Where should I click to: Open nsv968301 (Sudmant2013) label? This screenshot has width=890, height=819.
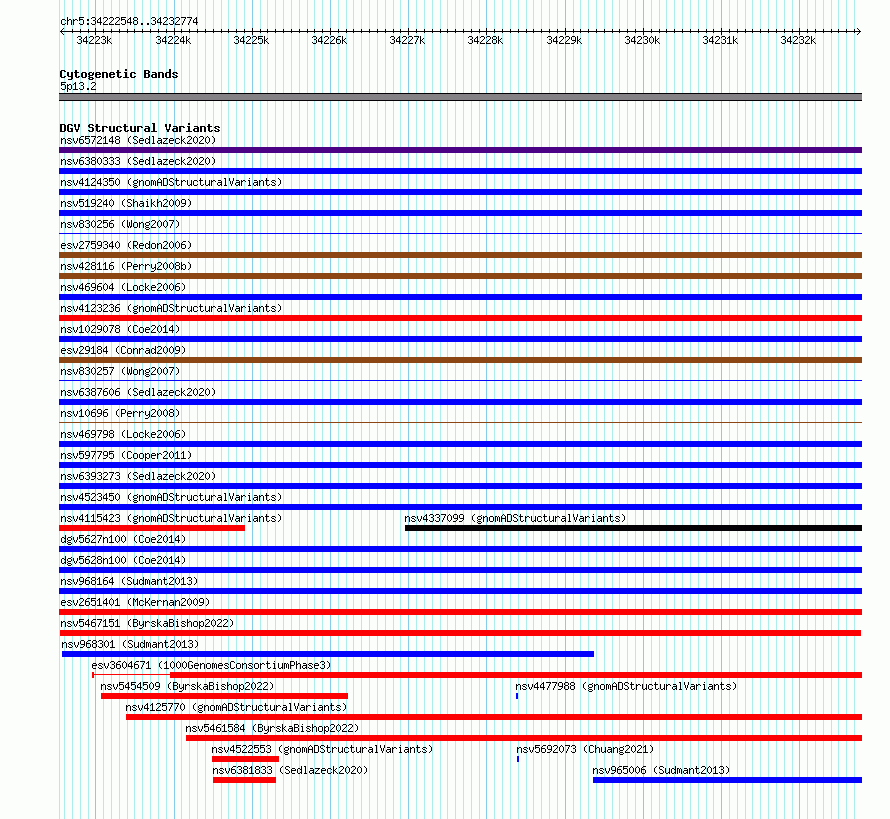(x=130, y=644)
